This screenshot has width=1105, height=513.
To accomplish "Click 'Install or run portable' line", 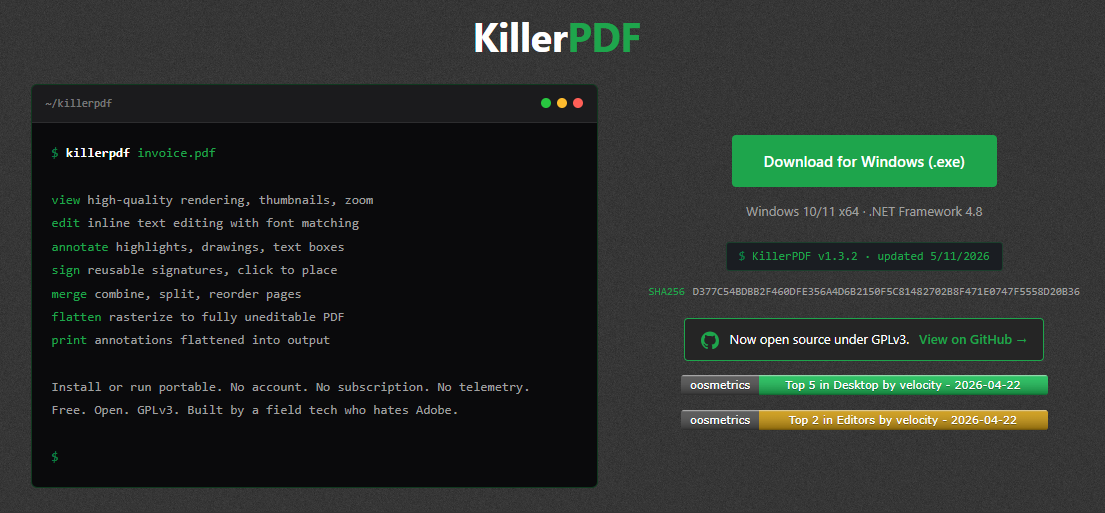I will pos(290,388).
